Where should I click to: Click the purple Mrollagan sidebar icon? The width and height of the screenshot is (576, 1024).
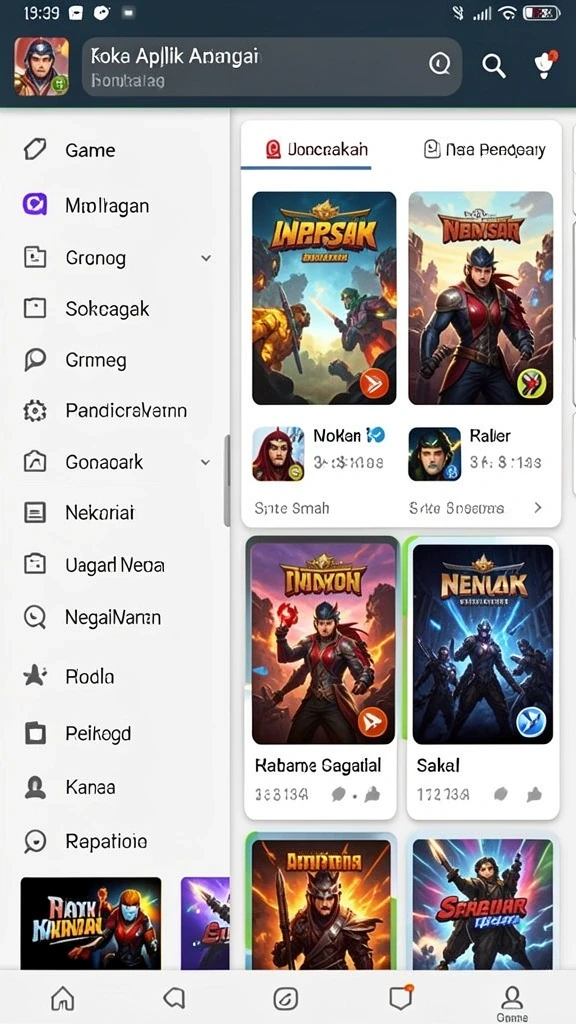click(x=35, y=205)
